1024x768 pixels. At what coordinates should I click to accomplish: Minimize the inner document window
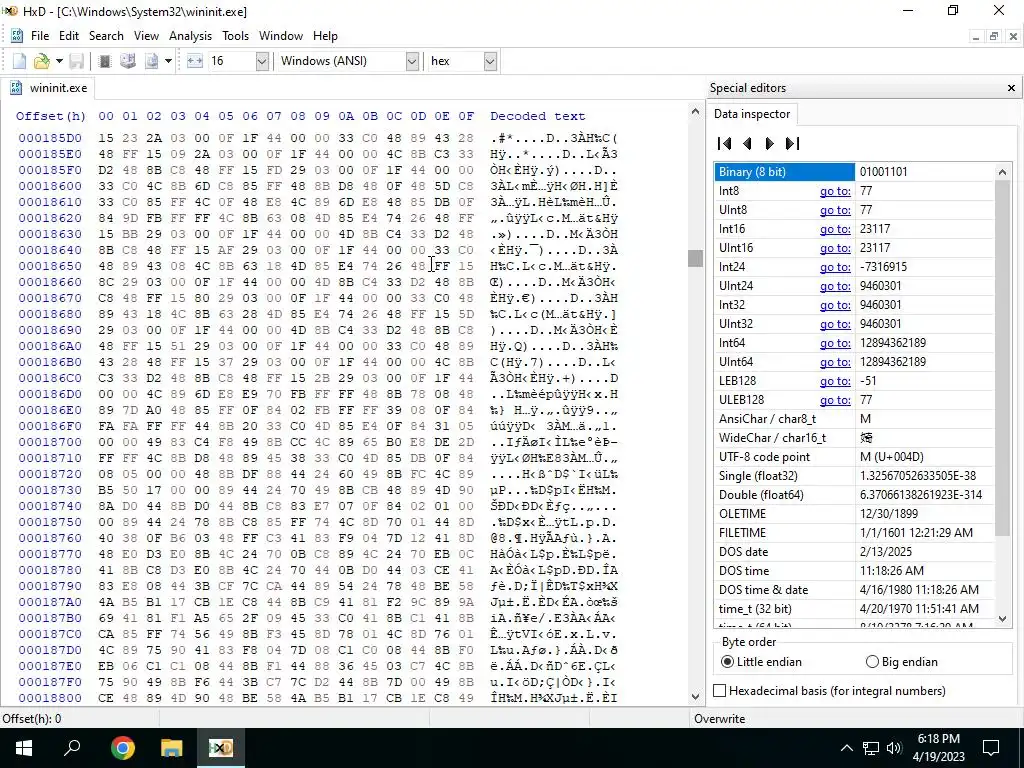point(976,37)
